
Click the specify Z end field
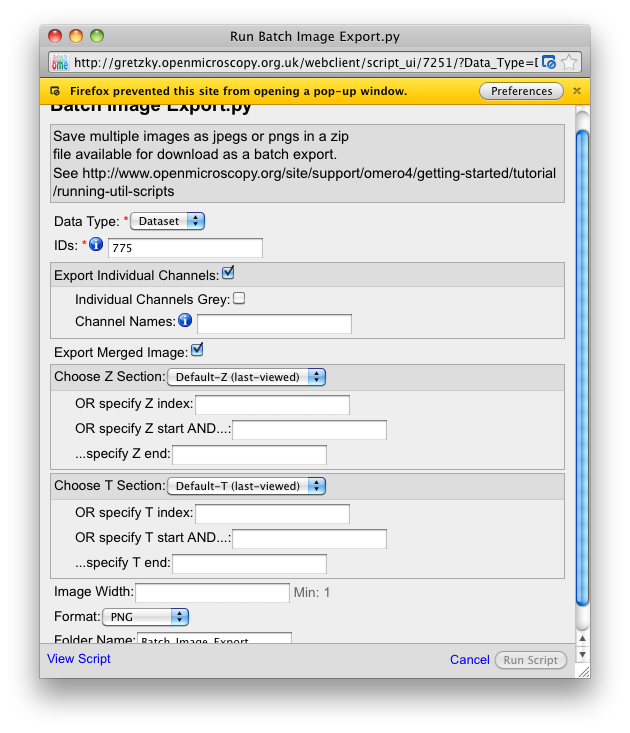click(250, 455)
